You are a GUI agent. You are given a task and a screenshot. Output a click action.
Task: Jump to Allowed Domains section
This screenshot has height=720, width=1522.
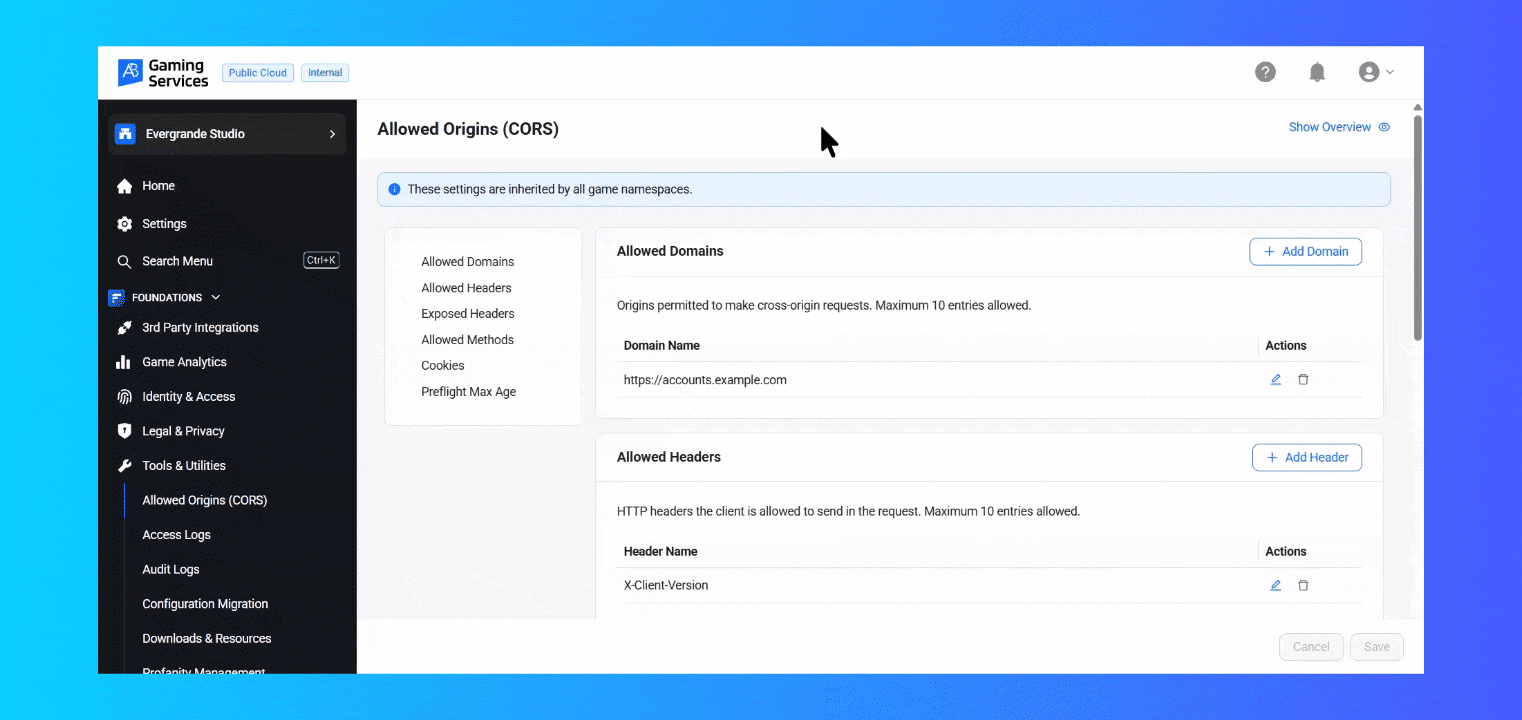point(468,262)
